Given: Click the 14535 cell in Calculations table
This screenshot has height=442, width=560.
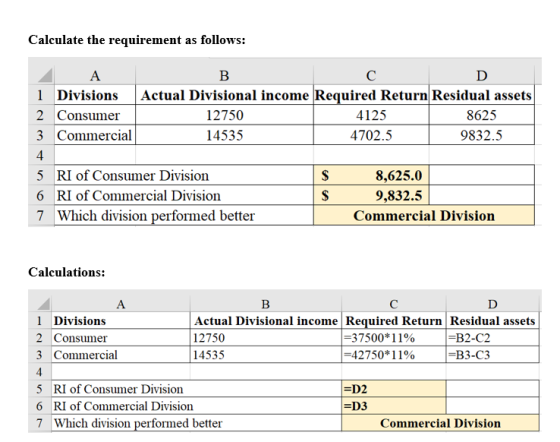Looking at the screenshot, I should pyautogui.click(x=265, y=355).
